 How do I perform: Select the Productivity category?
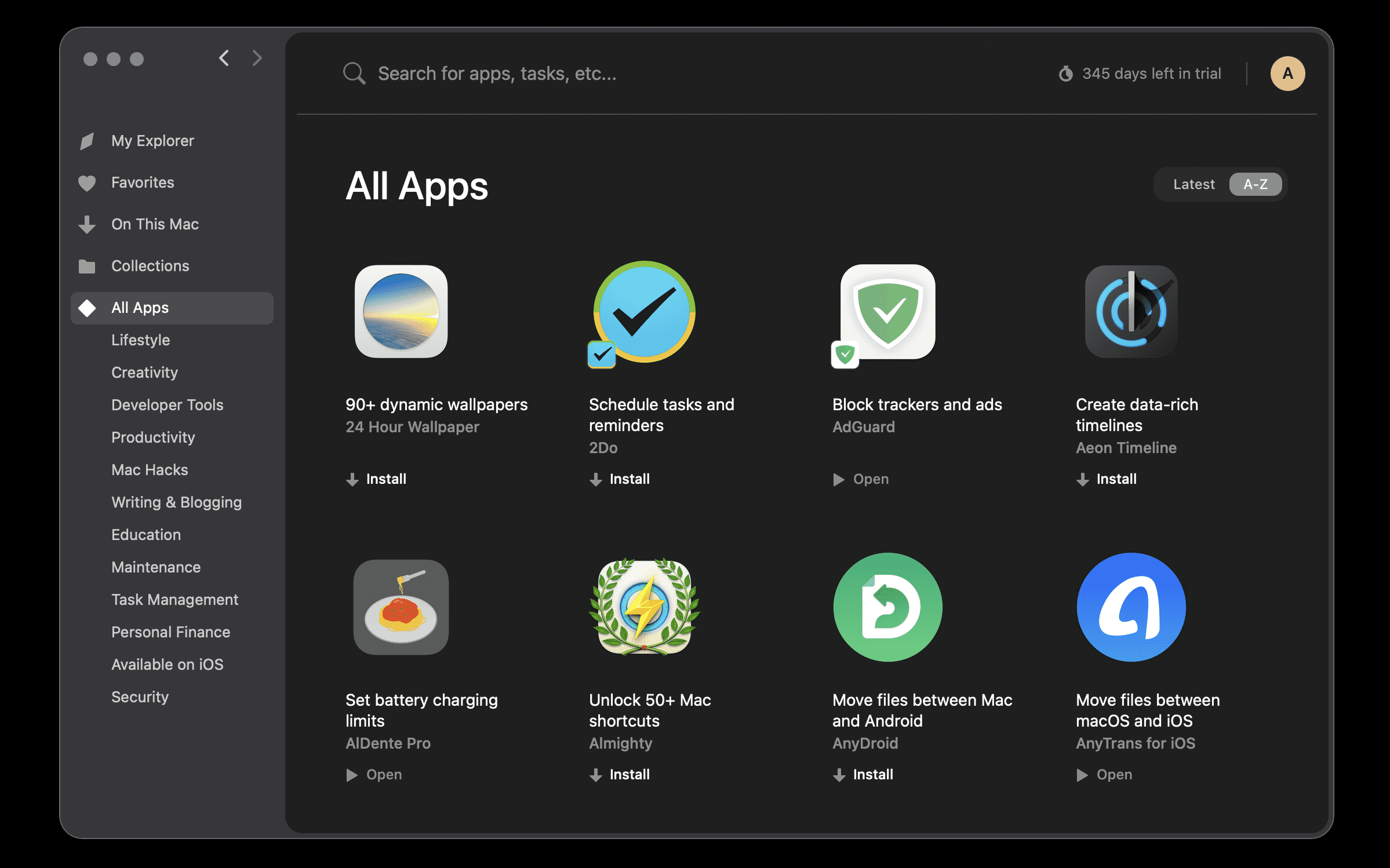pyautogui.click(x=153, y=437)
